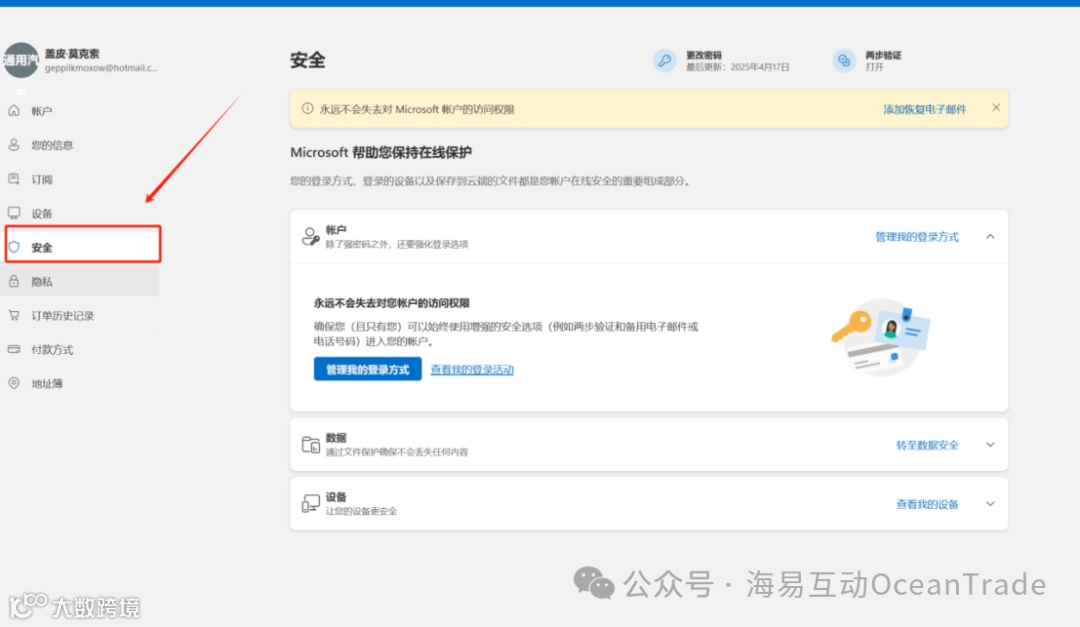Click the 您的信息 person icon
This screenshot has width=1080, height=627.
tap(14, 145)
